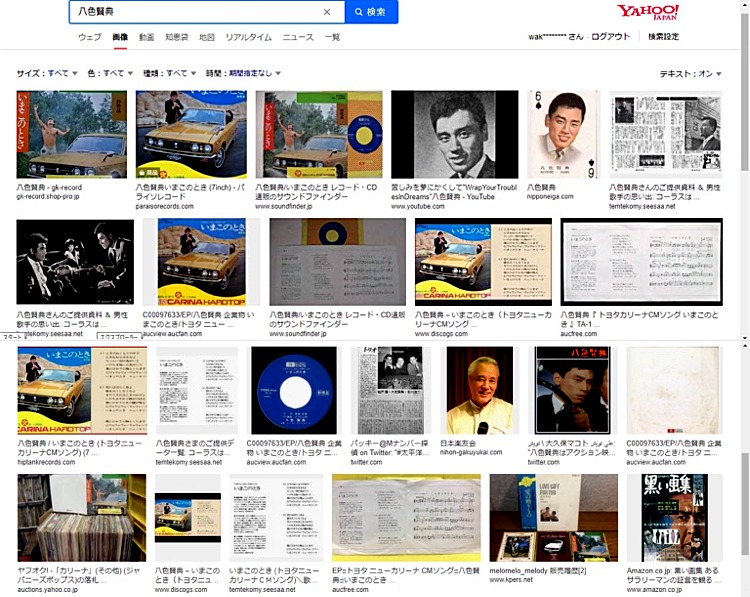Switch to the ウェブ tab
The width and height of the screenshot is (750, 597).
(89, 37)
